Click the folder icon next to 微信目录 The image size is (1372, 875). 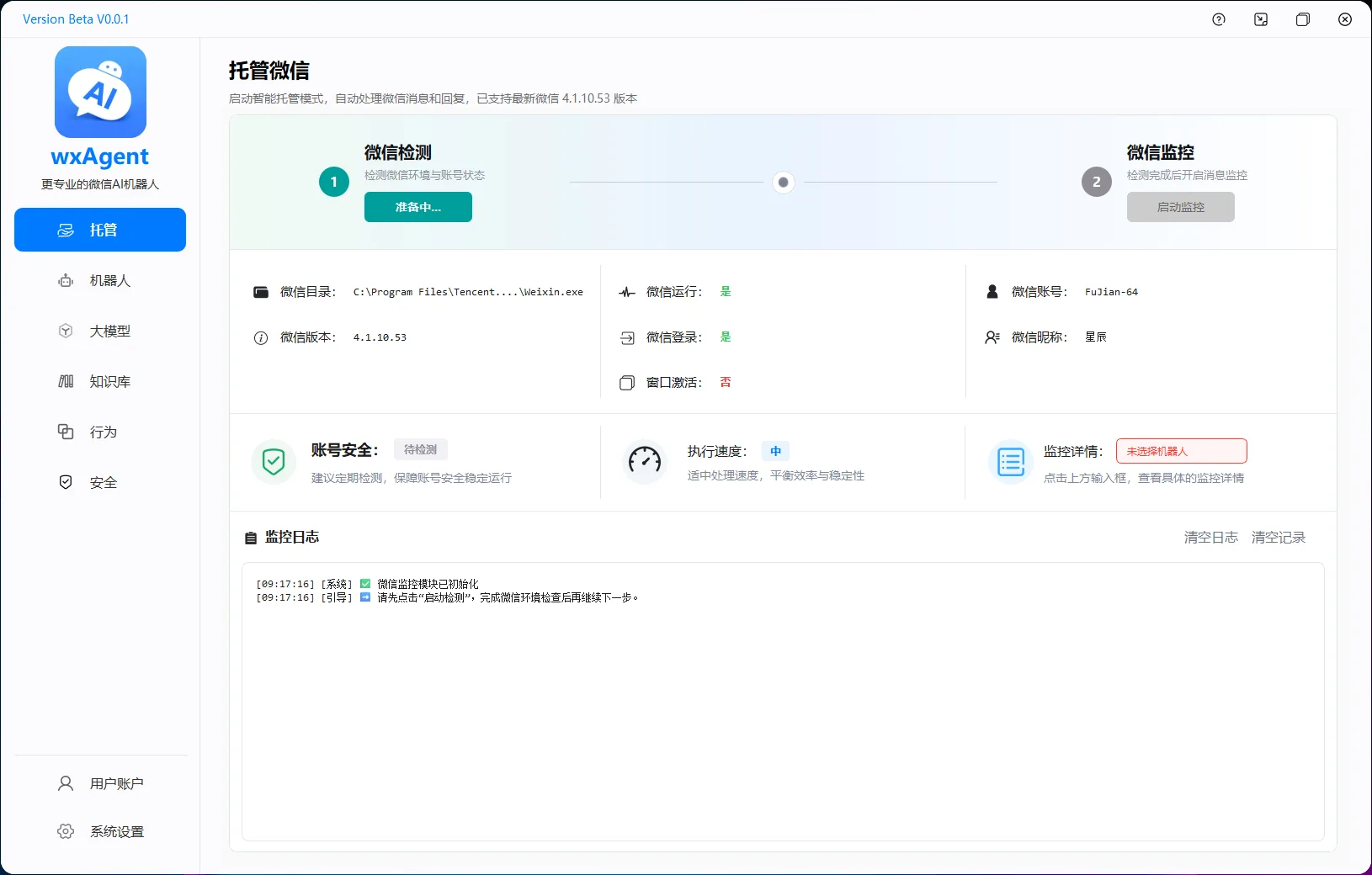pyautogui.click(x=261, y=292)
